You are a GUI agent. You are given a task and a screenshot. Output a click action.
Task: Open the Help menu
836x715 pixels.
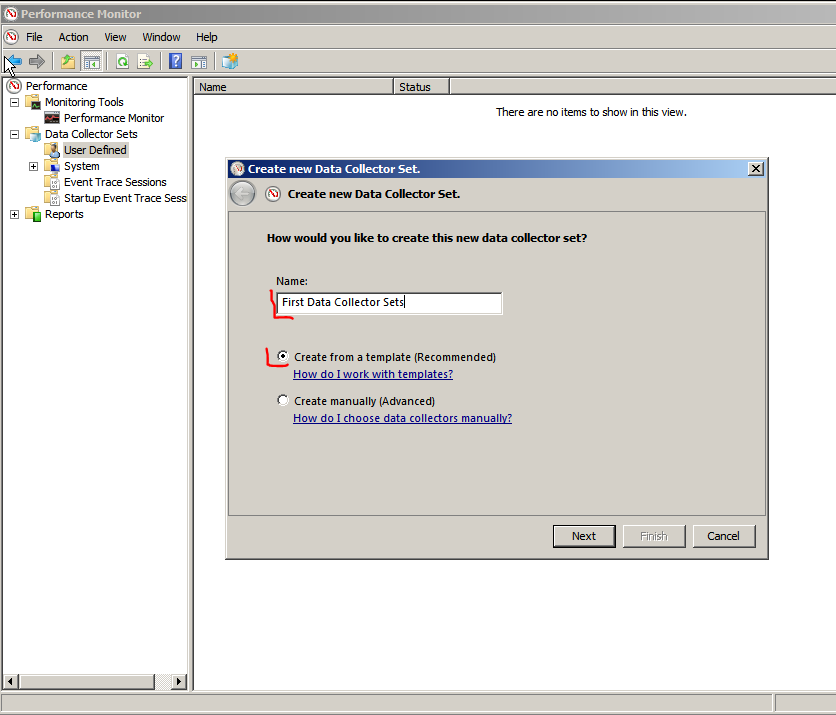pos(206,37)
